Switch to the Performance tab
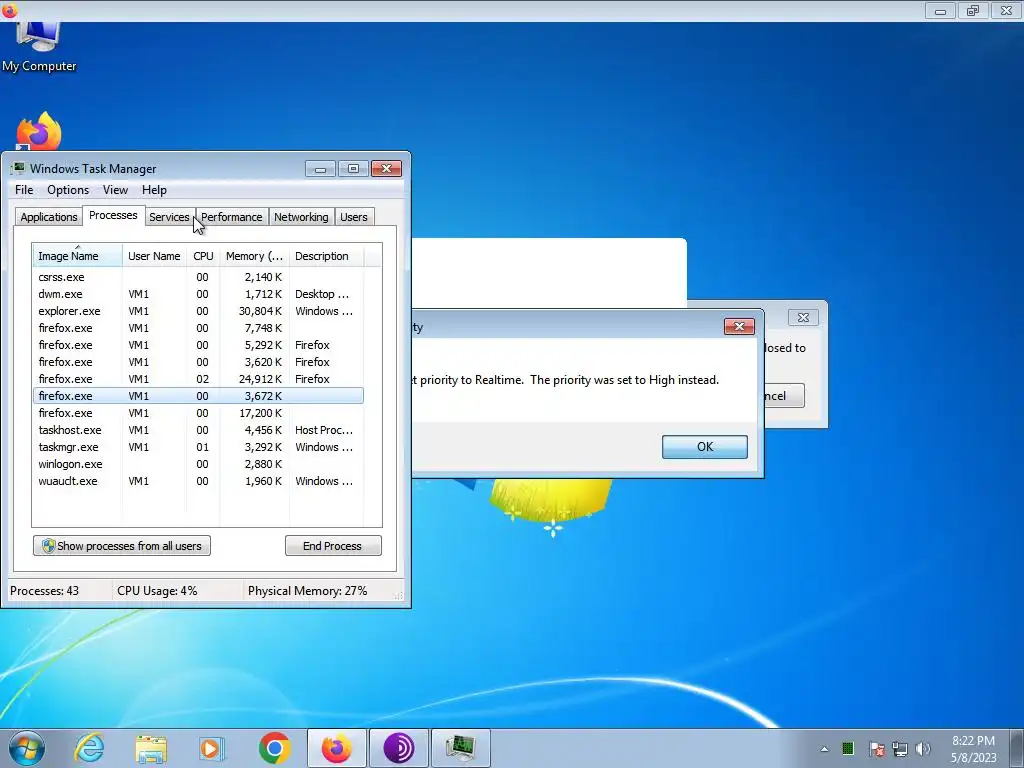The image size is (1024, 768). (x=232, y=217)
